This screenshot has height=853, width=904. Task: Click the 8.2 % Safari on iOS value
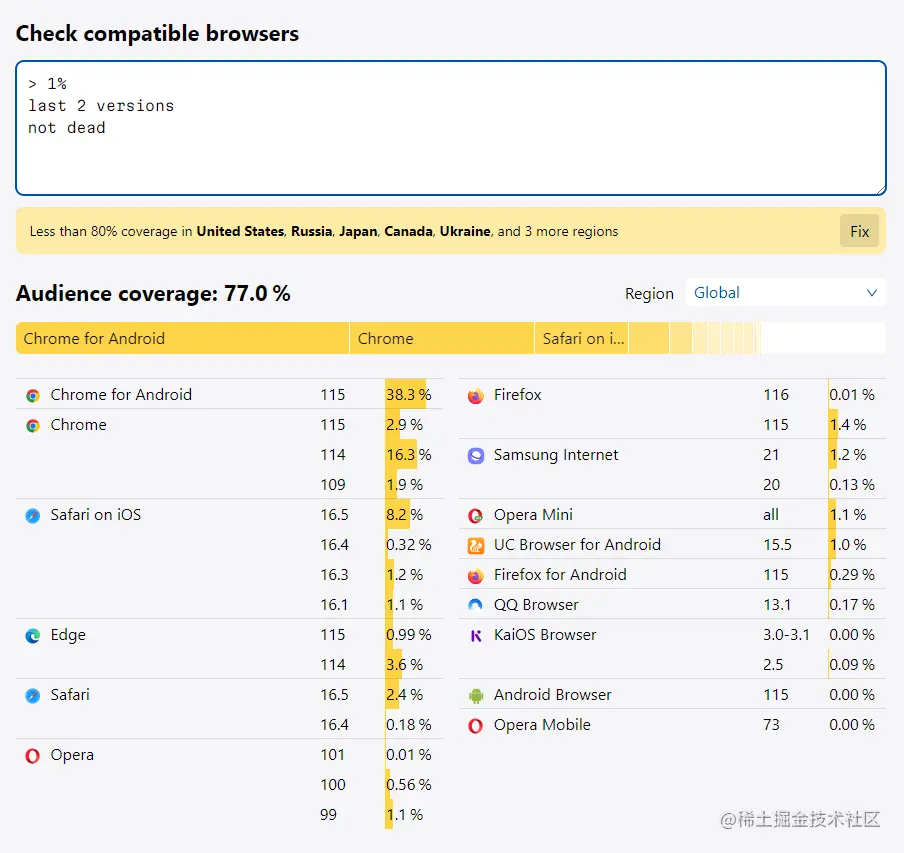click(x=404, y=515)
